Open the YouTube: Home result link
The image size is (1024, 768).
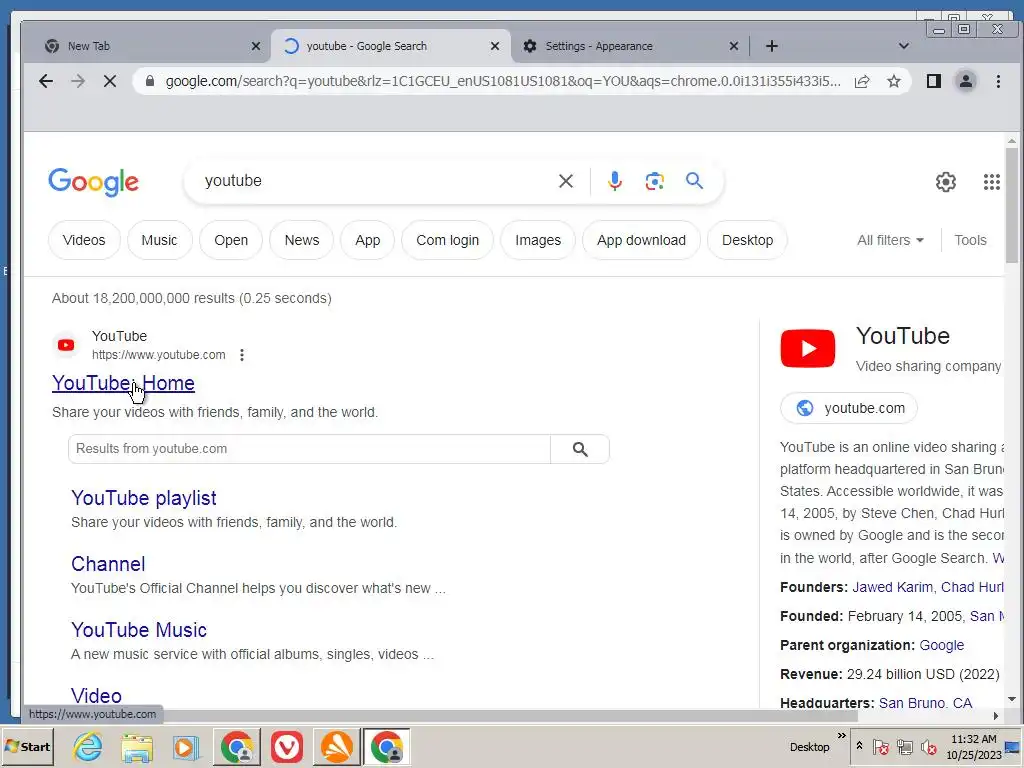pyautogui.click(x=123, y=383)
